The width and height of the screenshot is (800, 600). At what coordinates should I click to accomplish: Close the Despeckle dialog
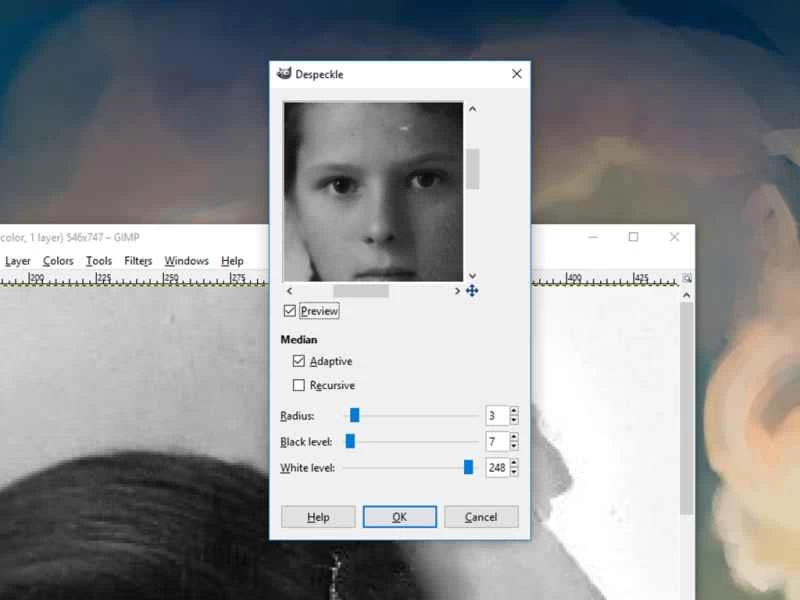point(516,74)
